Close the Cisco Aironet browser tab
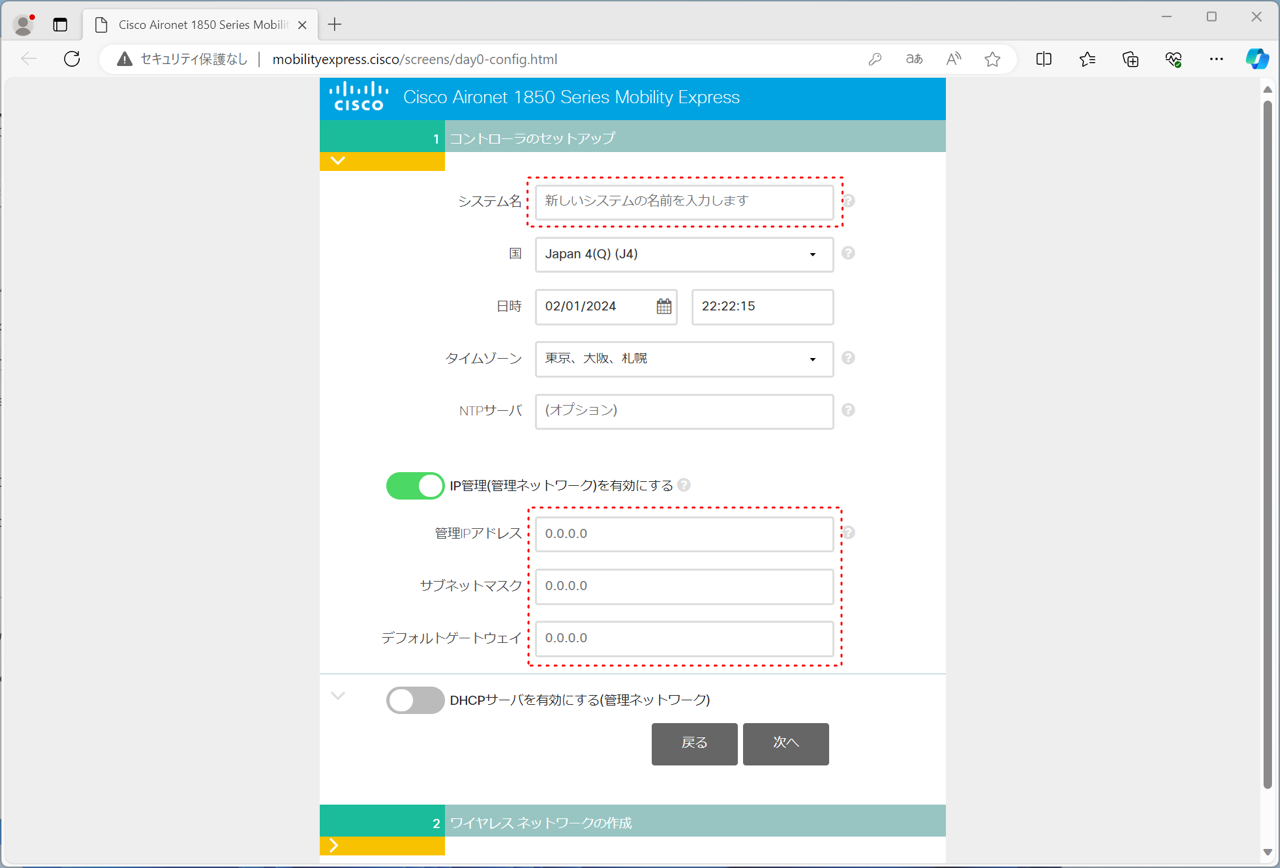The width and height of the screenshot is (1280, 868). pyautogui.click(x=302, y=25)
